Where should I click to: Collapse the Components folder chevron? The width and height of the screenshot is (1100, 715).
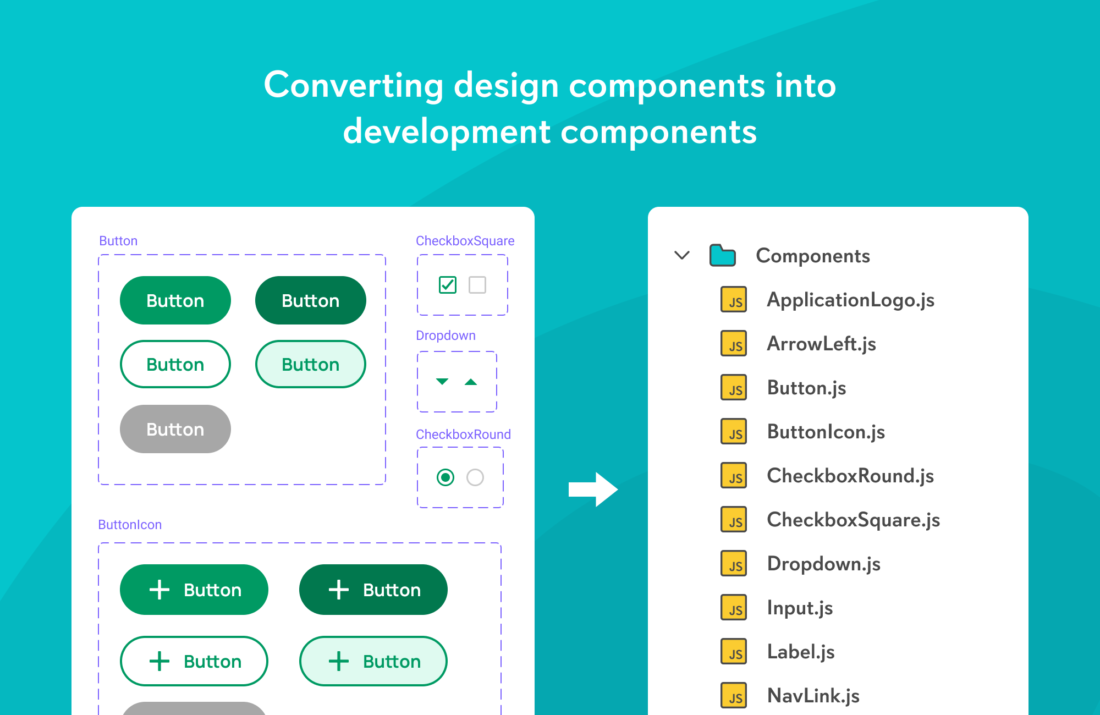(682, 255)
